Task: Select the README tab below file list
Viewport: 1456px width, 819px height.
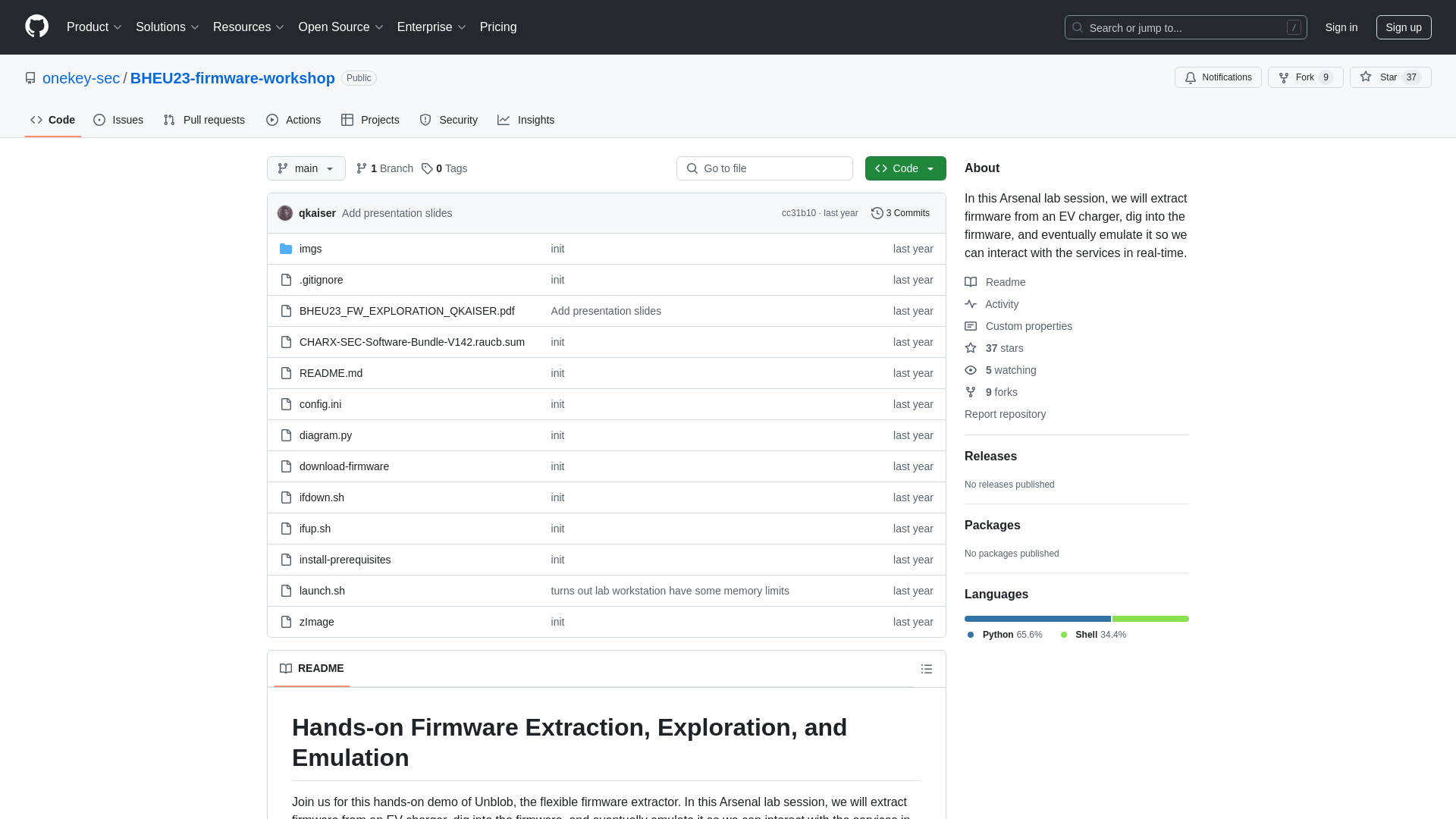Action: pos(312,668)
